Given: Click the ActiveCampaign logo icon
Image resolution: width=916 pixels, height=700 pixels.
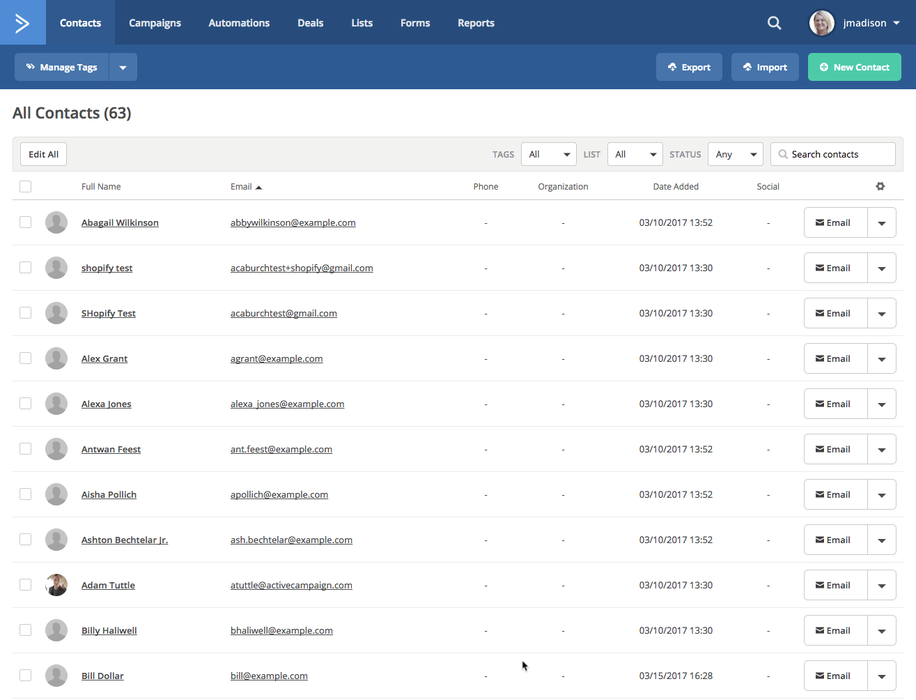Looking at the screenshot, I should [x=23, y=23].
